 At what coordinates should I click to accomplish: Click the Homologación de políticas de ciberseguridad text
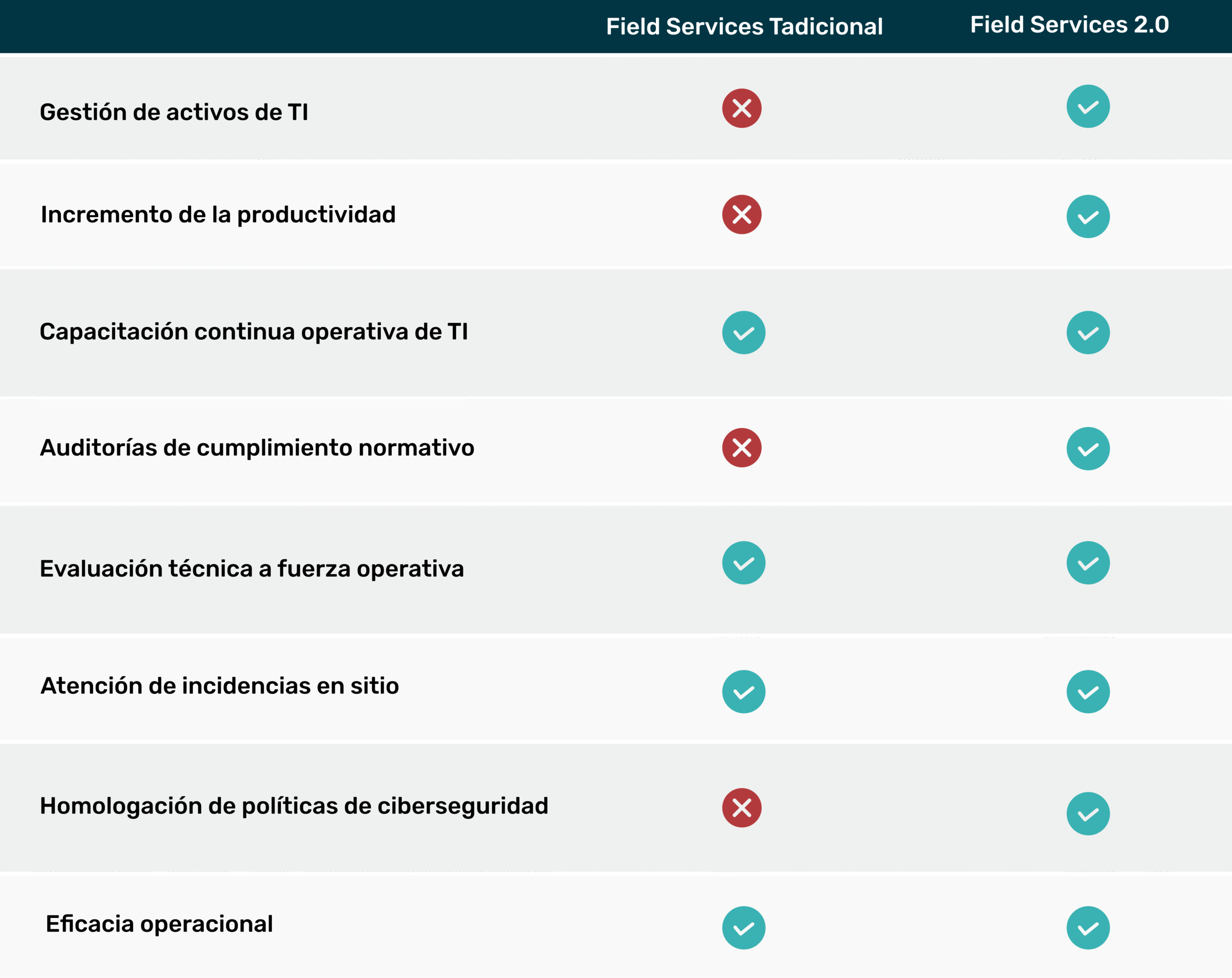(294, 806)
